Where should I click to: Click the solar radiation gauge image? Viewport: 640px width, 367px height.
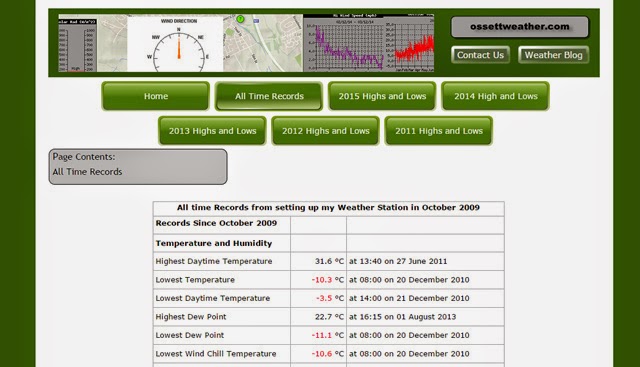pos(78,44)
